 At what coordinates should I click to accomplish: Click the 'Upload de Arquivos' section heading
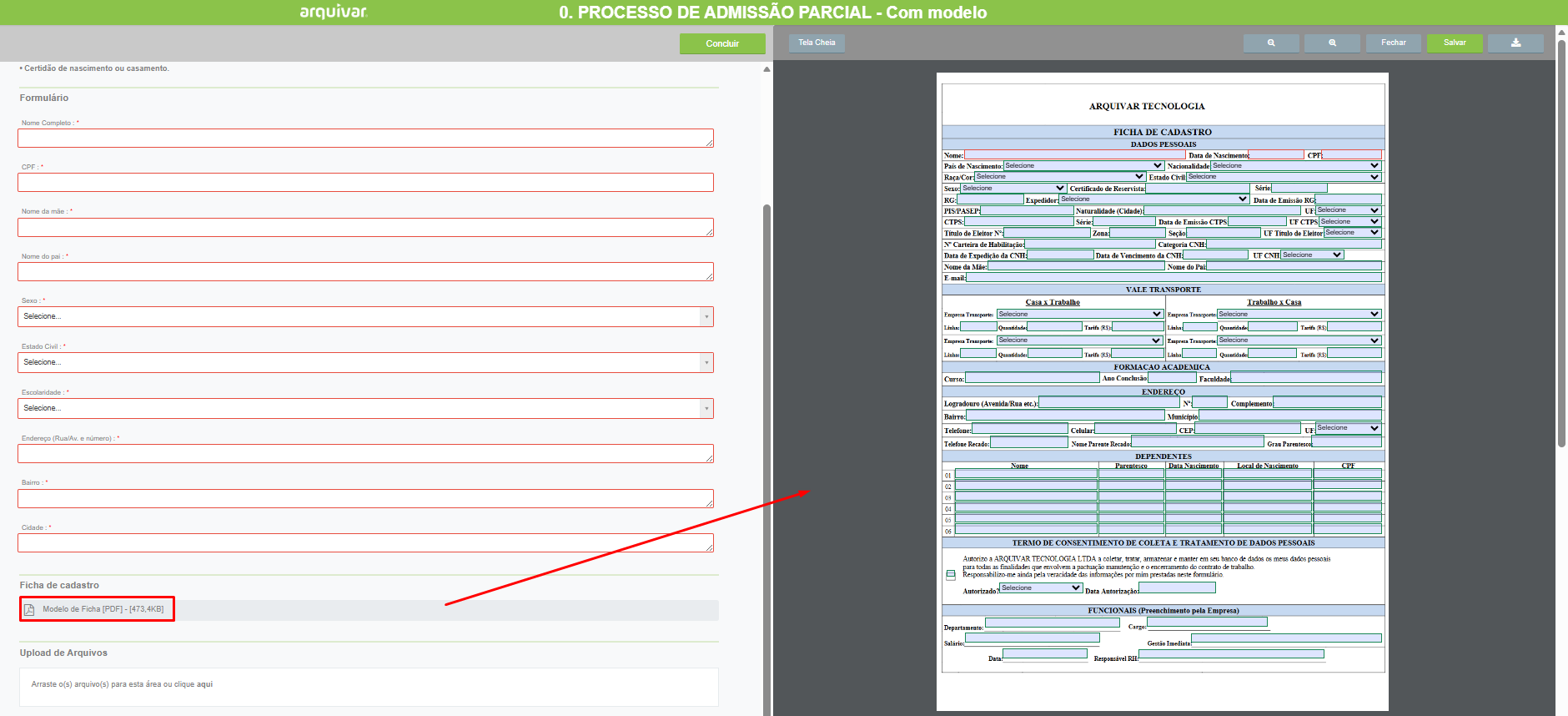(63, 653)
